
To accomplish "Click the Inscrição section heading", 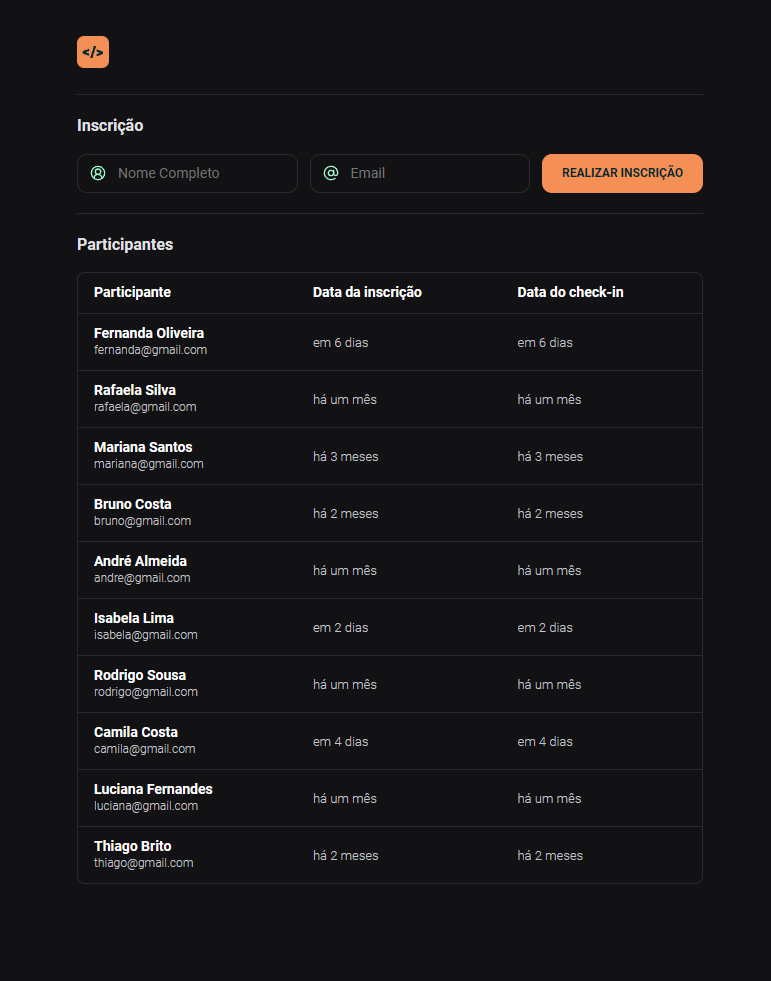I will pyautogui.click(x=110, y=126).
